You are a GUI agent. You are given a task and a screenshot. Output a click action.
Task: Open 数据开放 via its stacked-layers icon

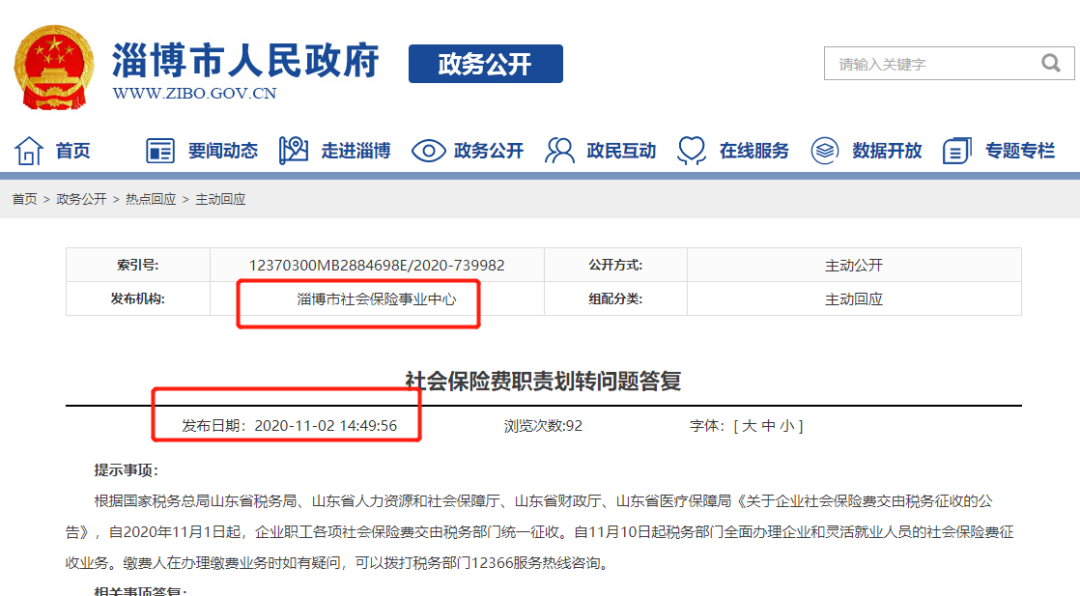coord(823,149)
